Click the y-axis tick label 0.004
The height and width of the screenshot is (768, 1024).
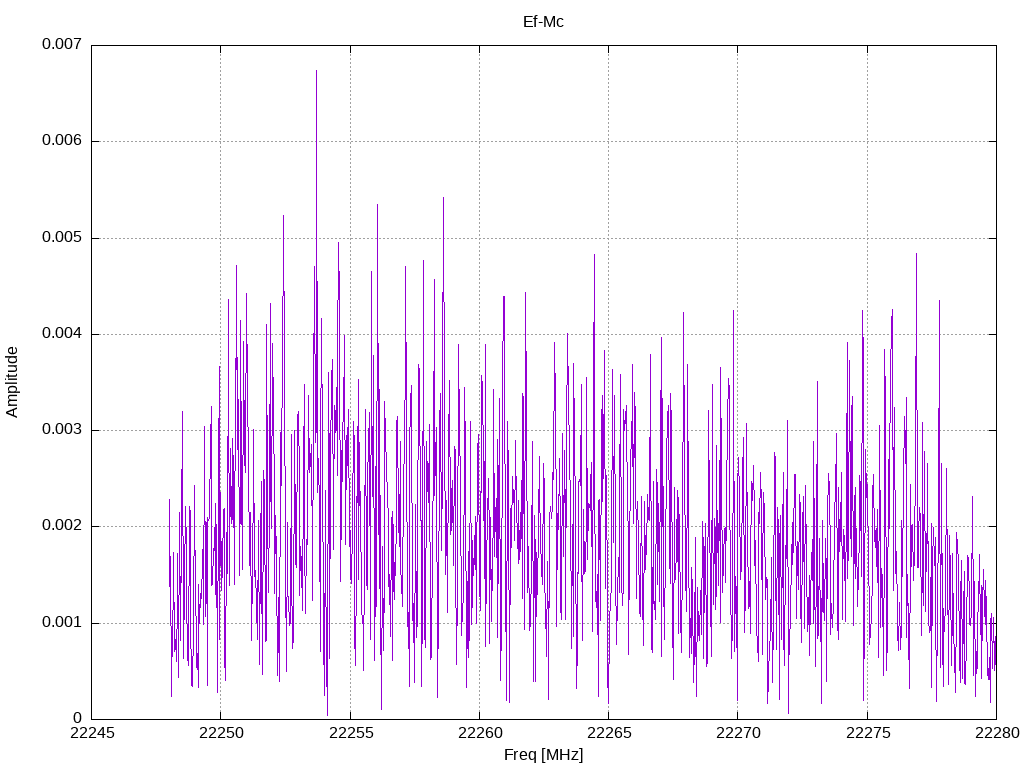(62, 333)
